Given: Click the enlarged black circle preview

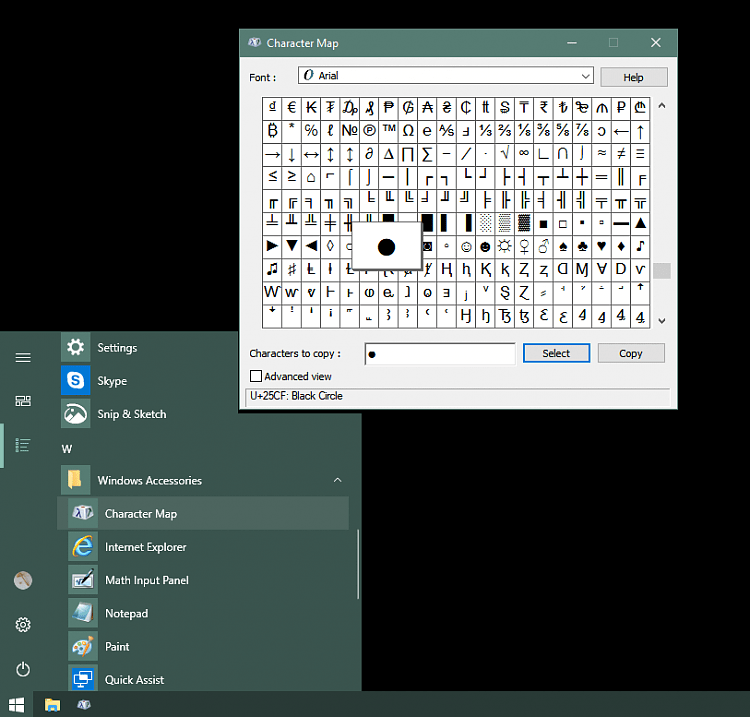Looking at the screenshot, I should pos(386,247).
